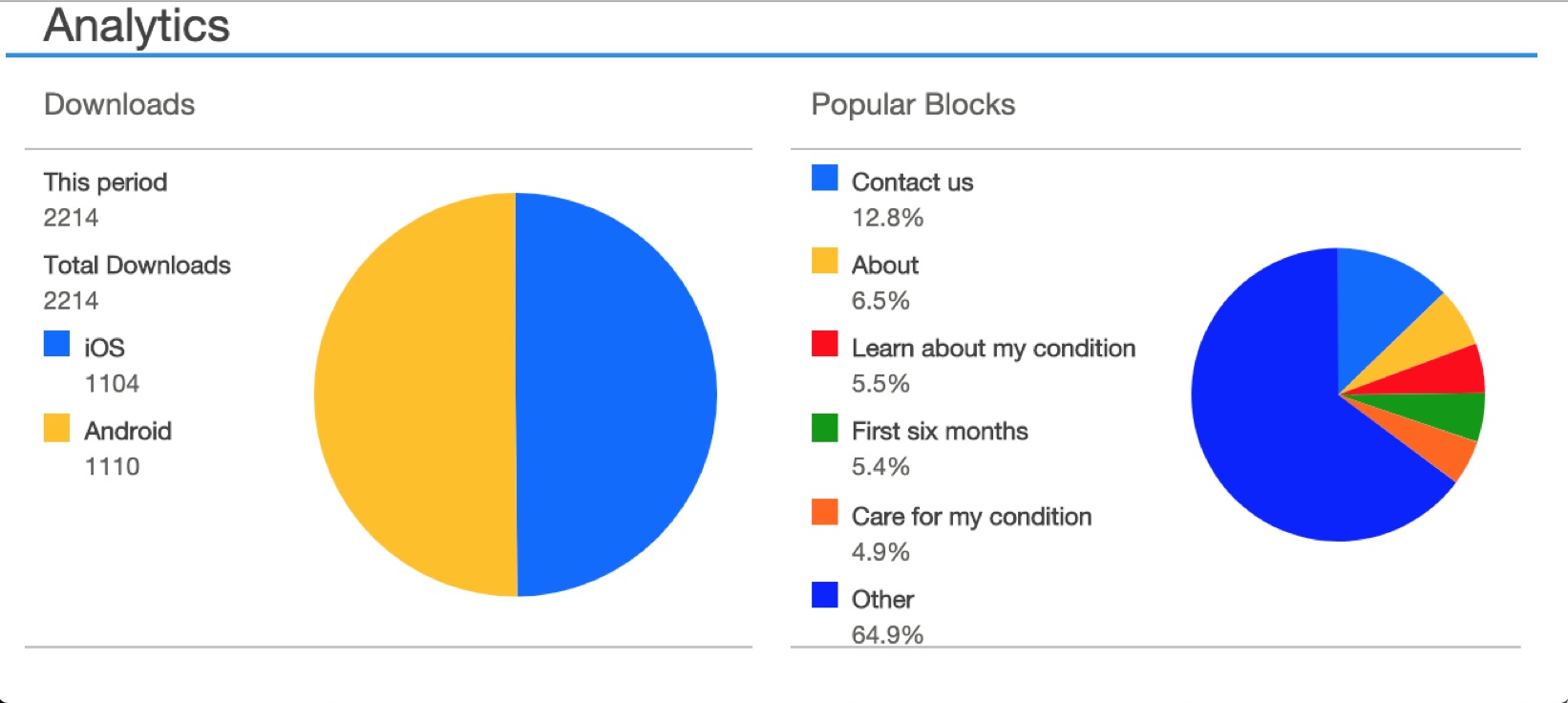Click the Contact us legend label
1568x703 pixels.
coord(912,182)
